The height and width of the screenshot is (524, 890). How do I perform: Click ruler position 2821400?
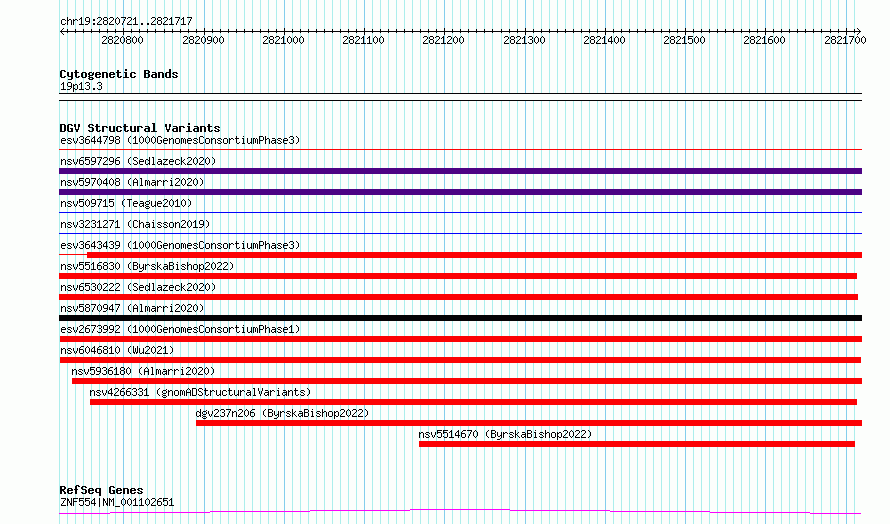604,40
